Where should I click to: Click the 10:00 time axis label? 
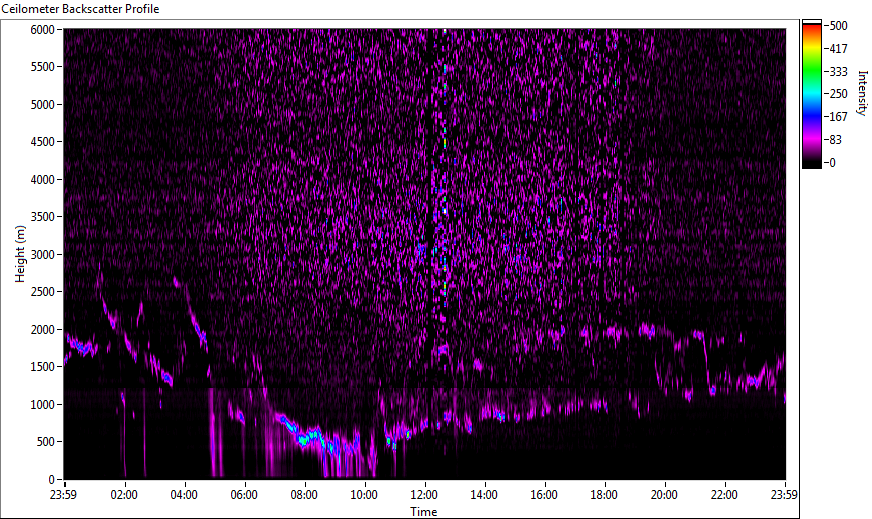(x=364, y=495)
